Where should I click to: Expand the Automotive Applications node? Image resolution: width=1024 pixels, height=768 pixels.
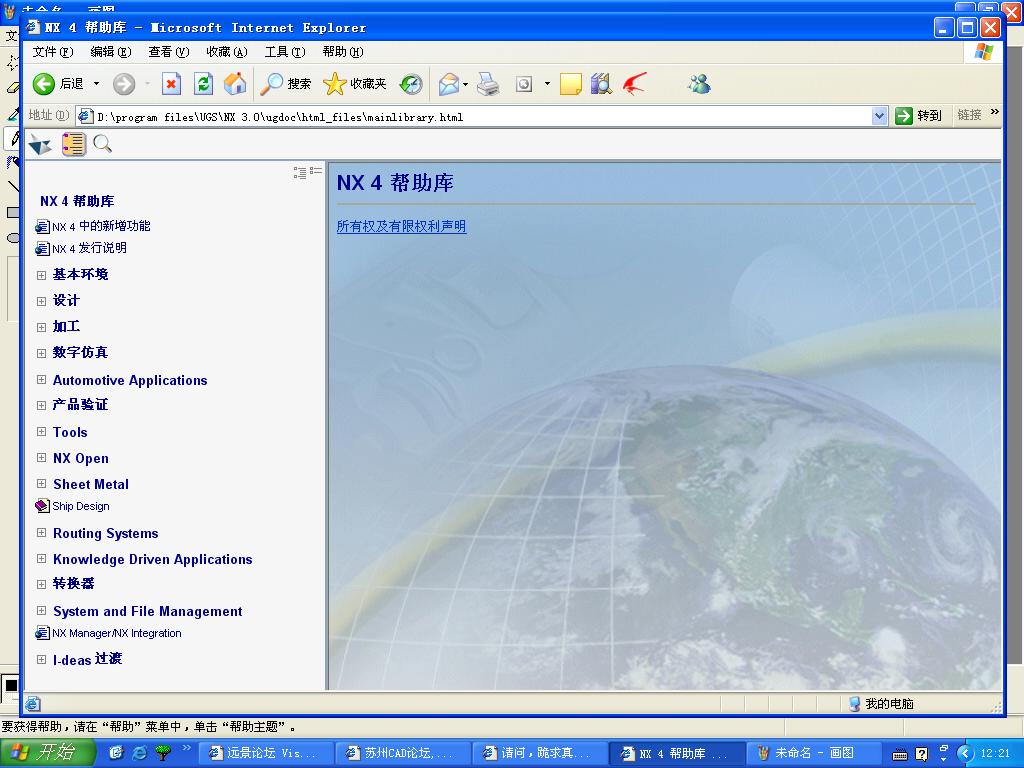pyautogui.click(x=41, y=379)
